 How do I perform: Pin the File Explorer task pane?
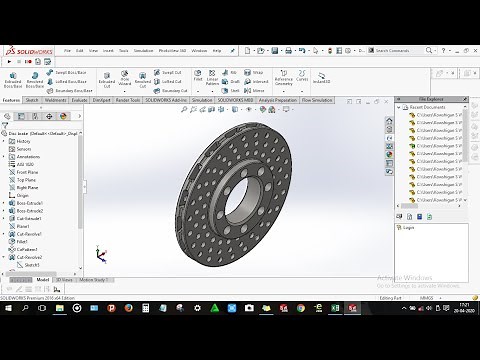coord(465,99)
